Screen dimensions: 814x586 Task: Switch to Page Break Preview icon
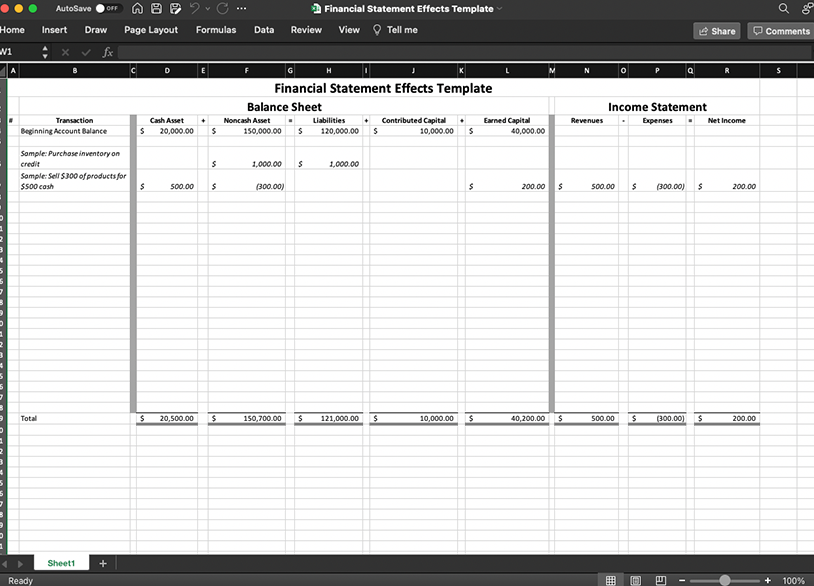tap(660, 580)
